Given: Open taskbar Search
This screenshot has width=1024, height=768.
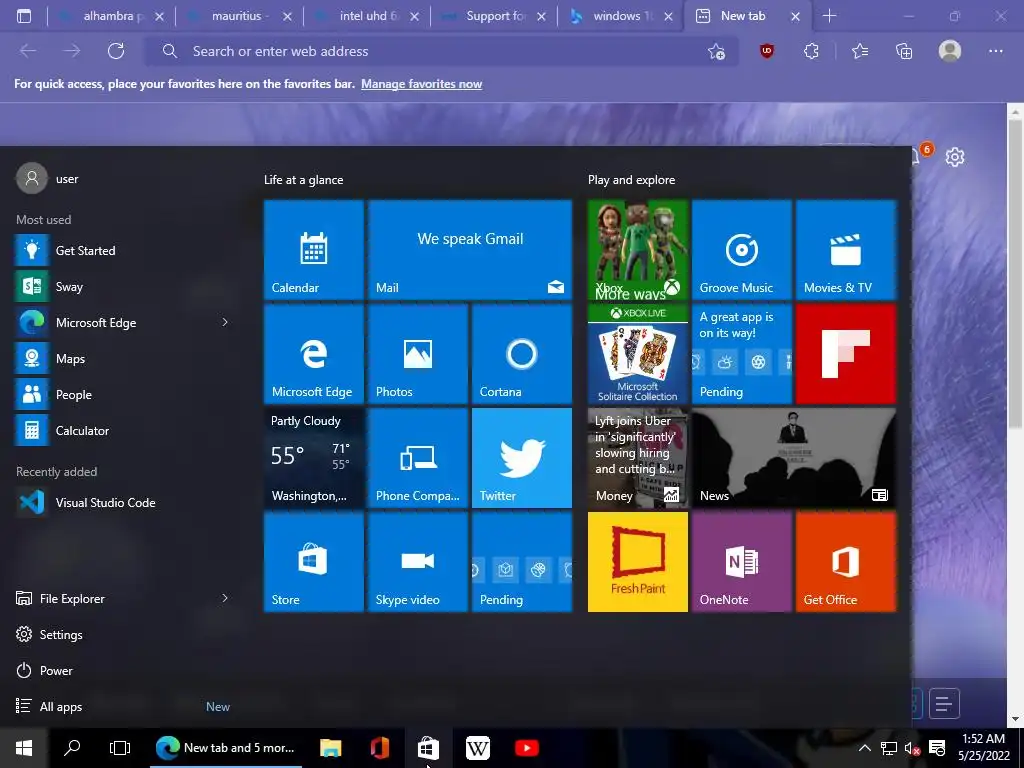Looking at the screenshot, I should 72,748.
